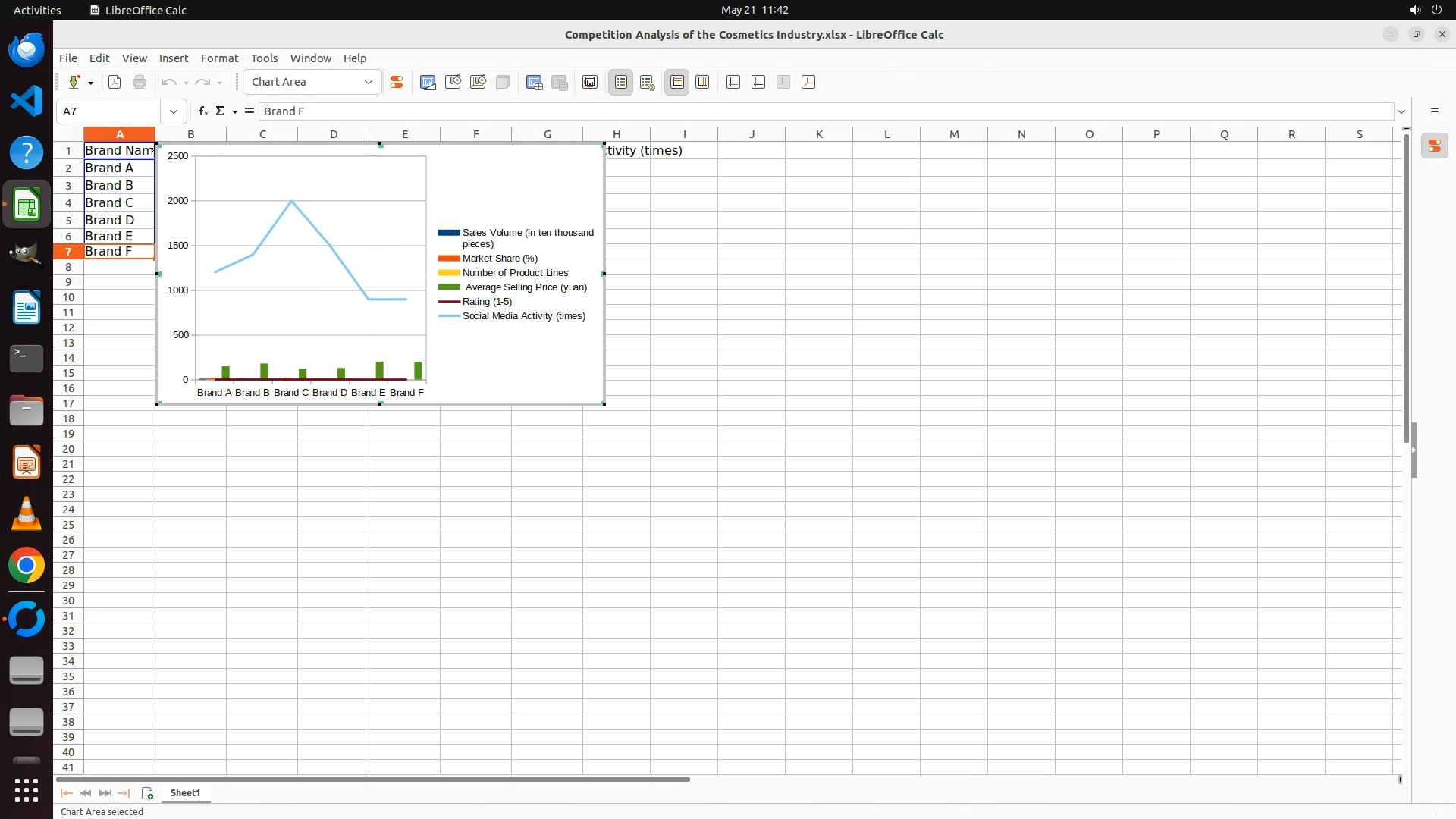The width and height of the screenshot is (1456, 819).
Task: Click the Activities button
Action: [37, 10]
